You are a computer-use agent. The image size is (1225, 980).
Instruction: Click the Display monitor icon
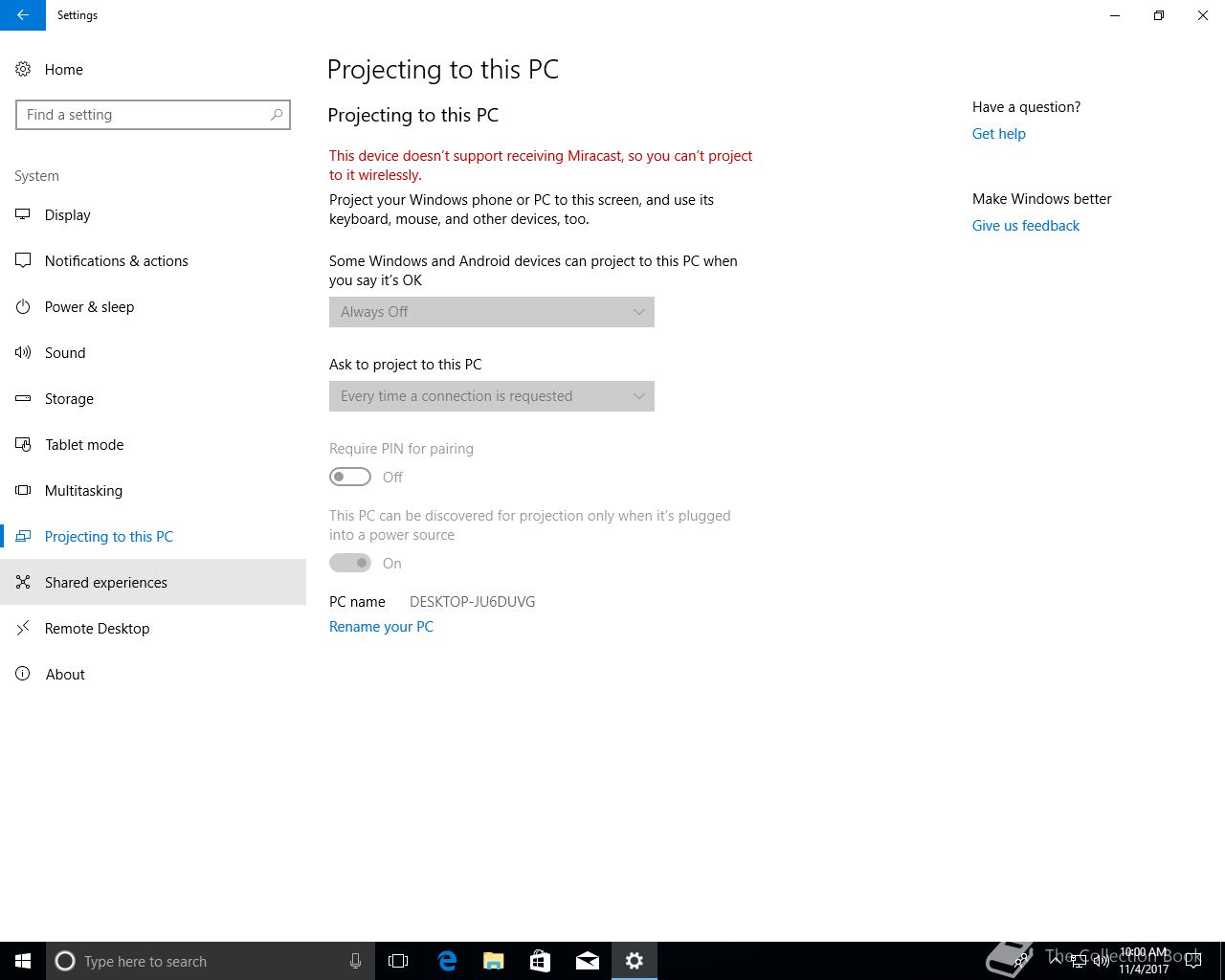[23, 214]
